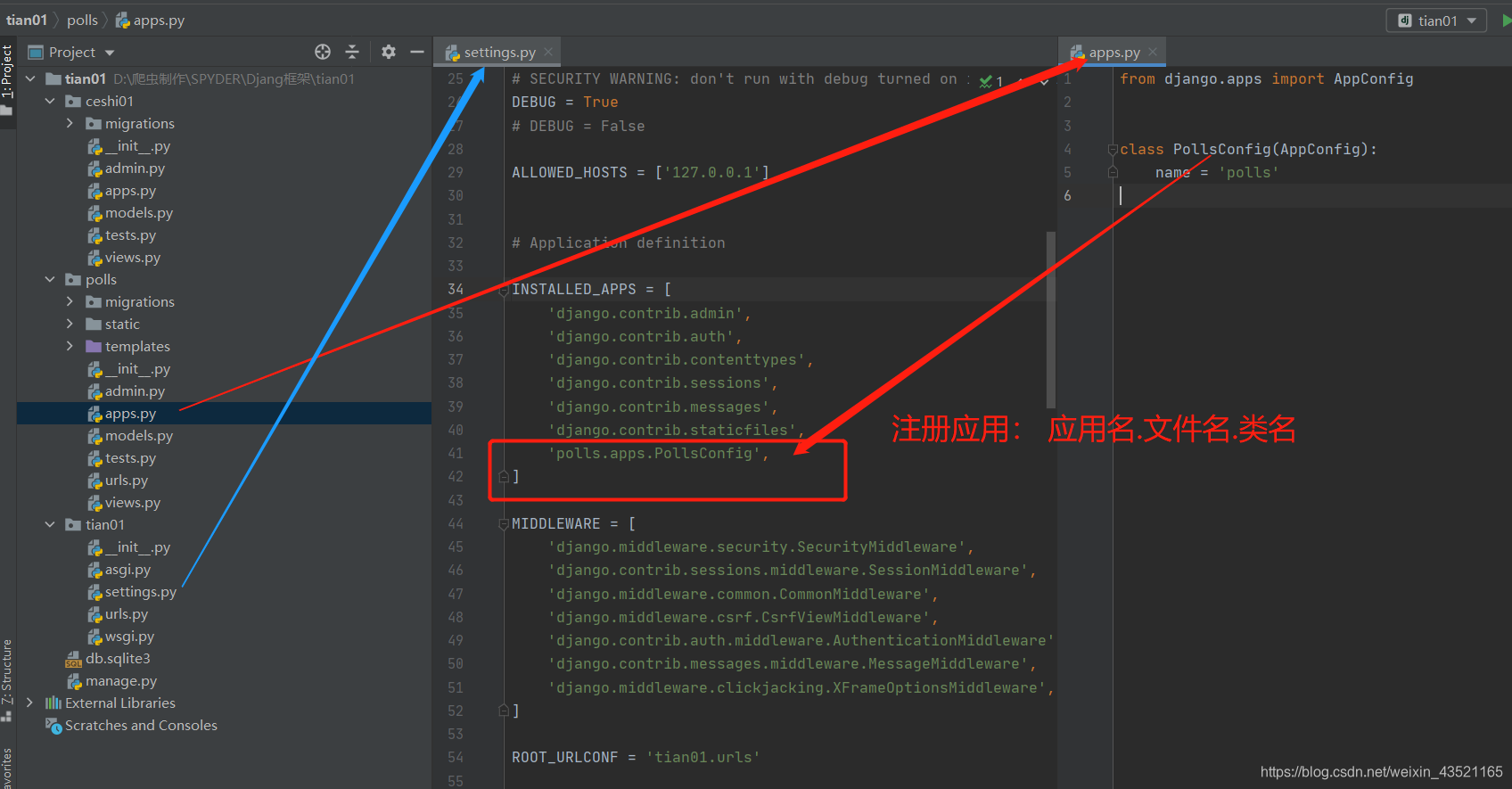Screen dimensions: 1512x789
Task: Expand External Libraries node
Action: coord(30,703)
